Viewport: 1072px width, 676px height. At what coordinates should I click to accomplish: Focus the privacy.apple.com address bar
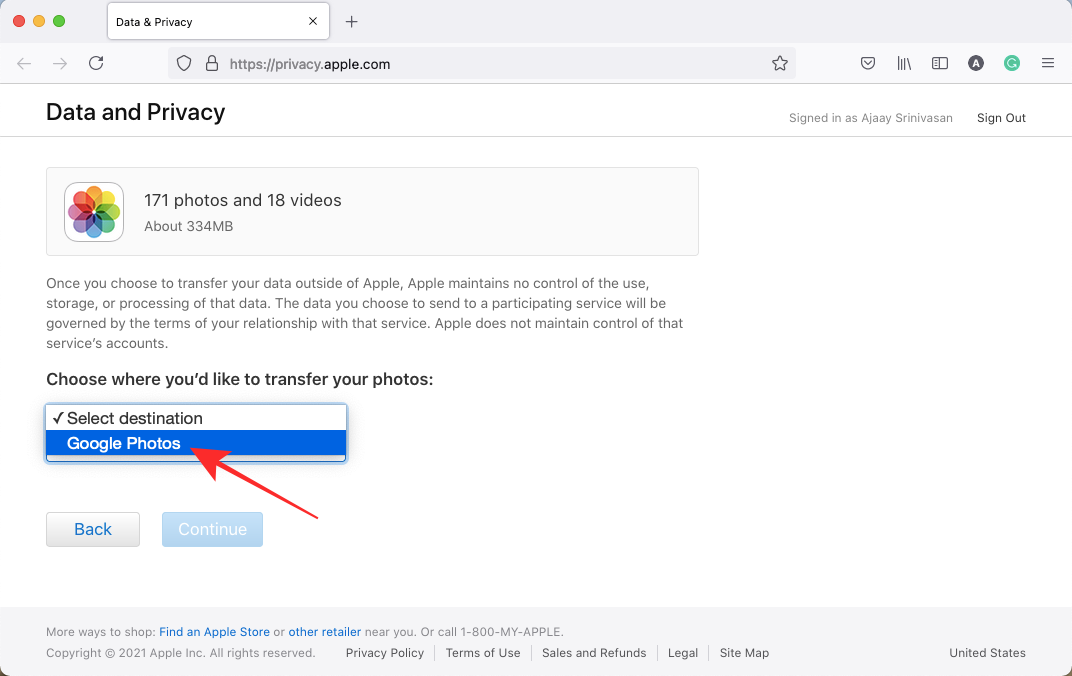[x=481, y=64]
